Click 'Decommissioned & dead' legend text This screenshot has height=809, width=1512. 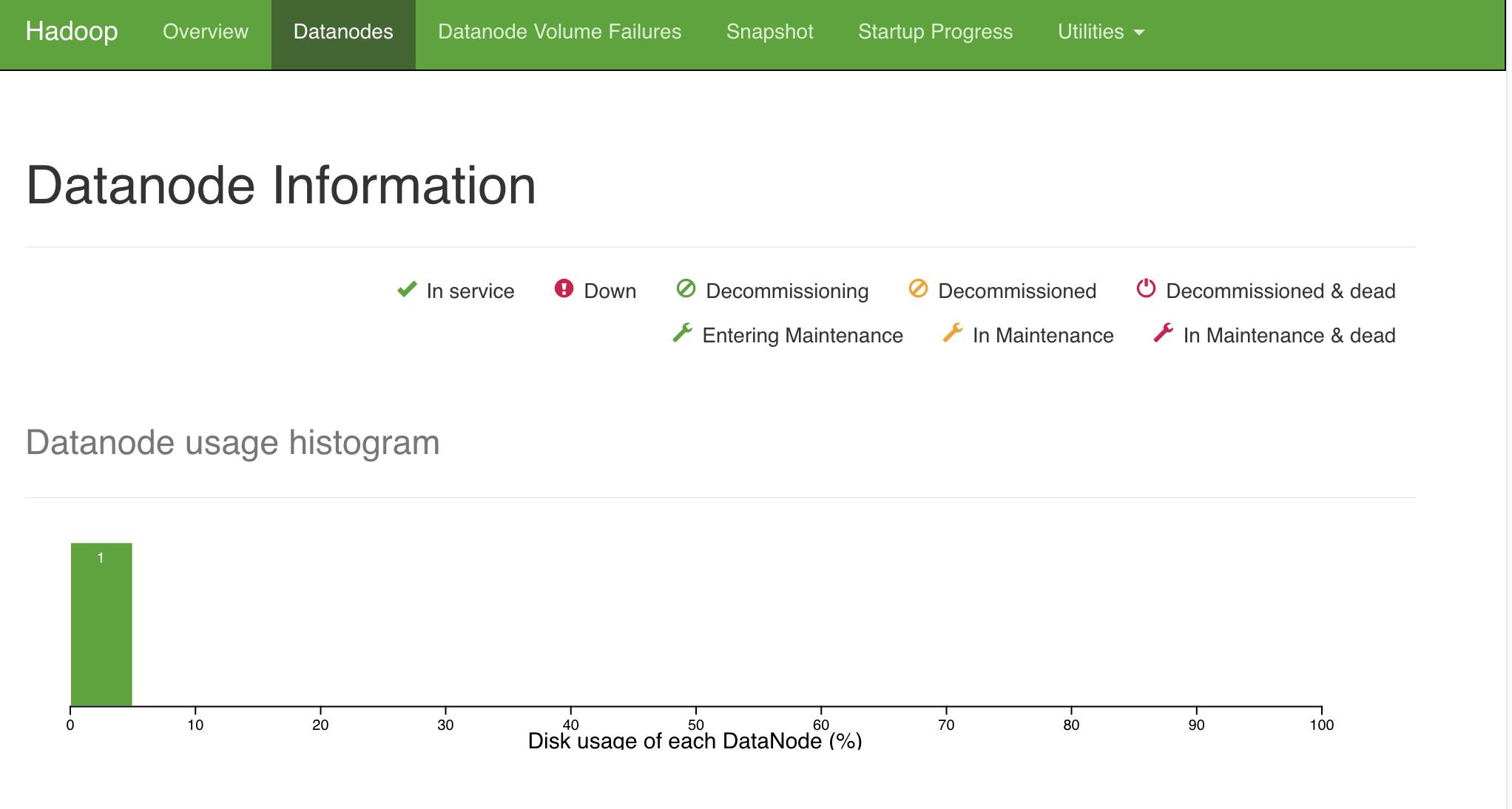pyautogui.click(x=1280, y=291)
